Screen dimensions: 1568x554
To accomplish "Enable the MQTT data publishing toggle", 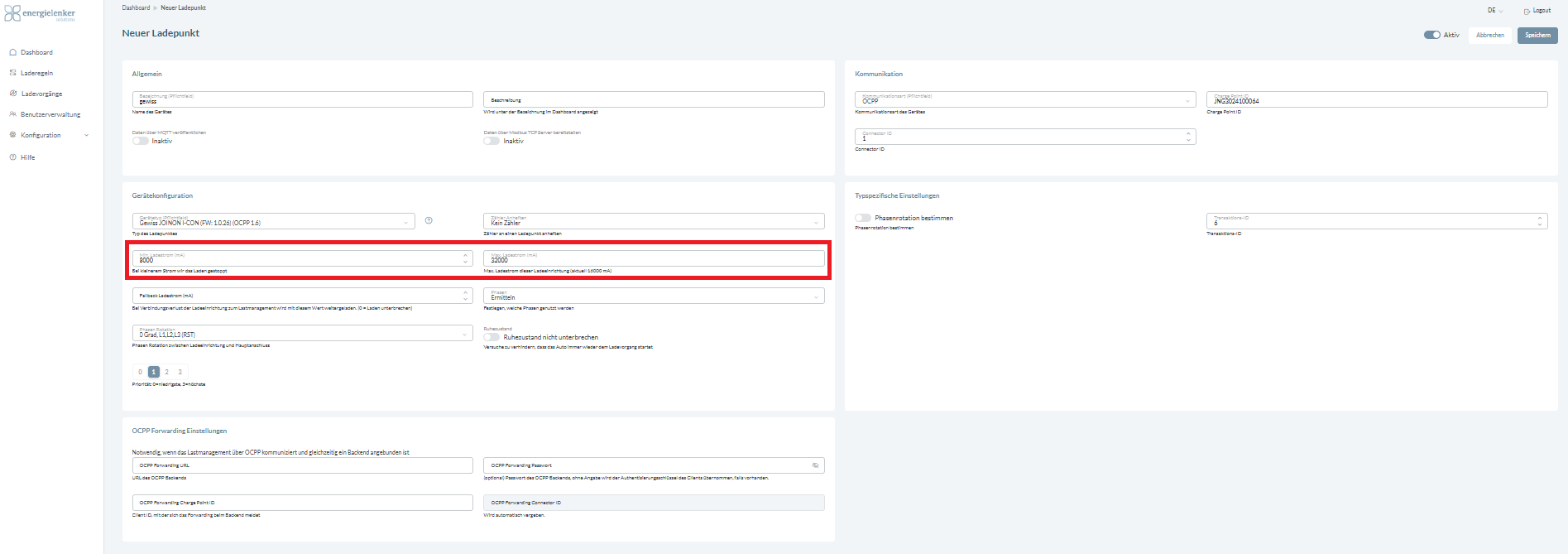I will (141, 141).
